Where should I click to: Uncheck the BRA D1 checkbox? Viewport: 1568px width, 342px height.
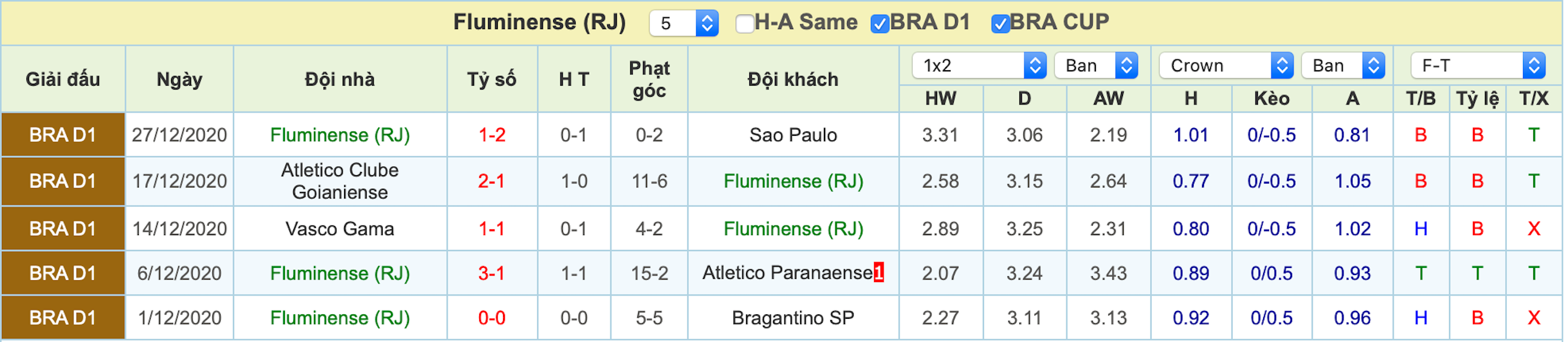879,24
